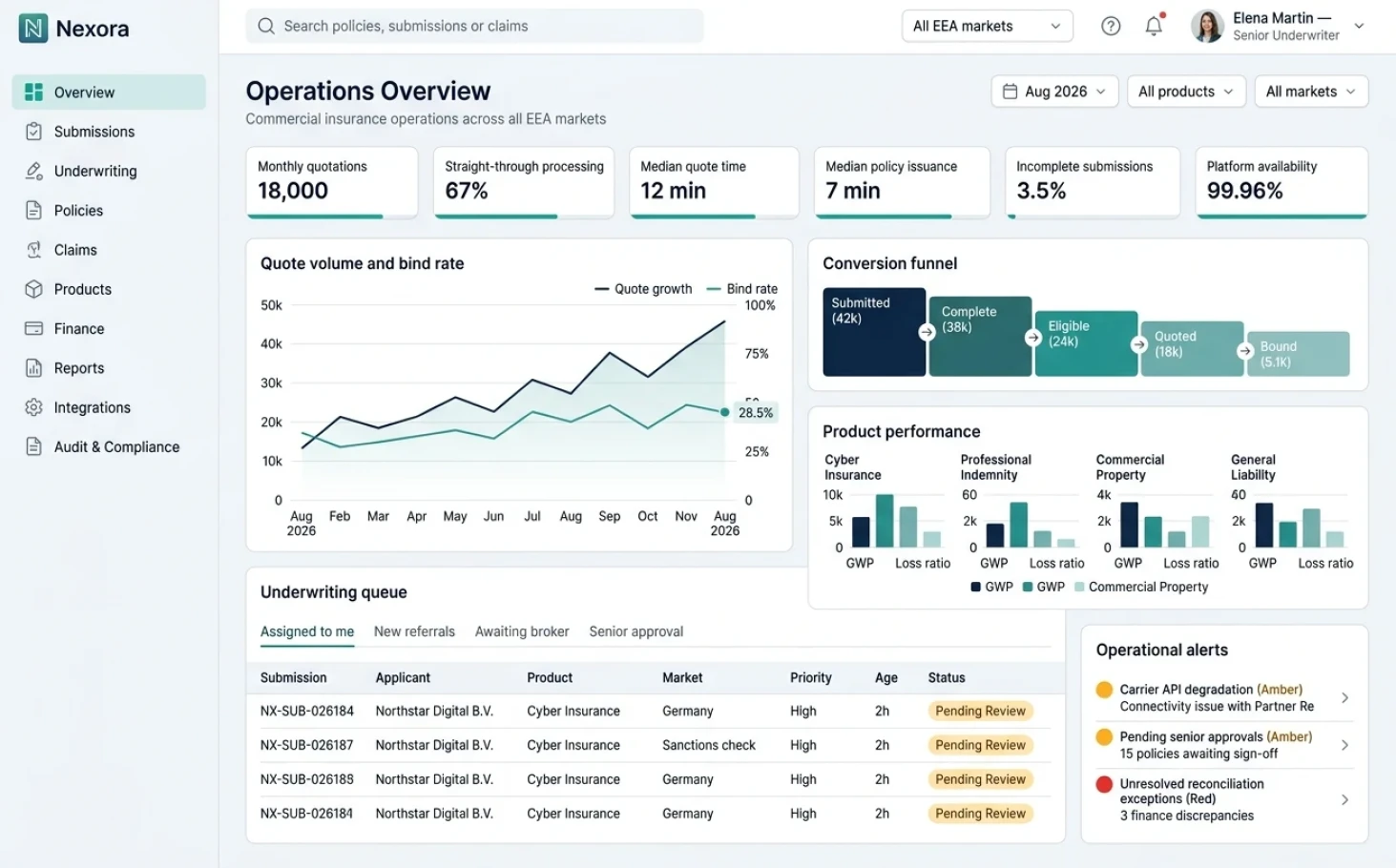
Task: Click the Quote growth legend marker
Action: tap(601, 289)
